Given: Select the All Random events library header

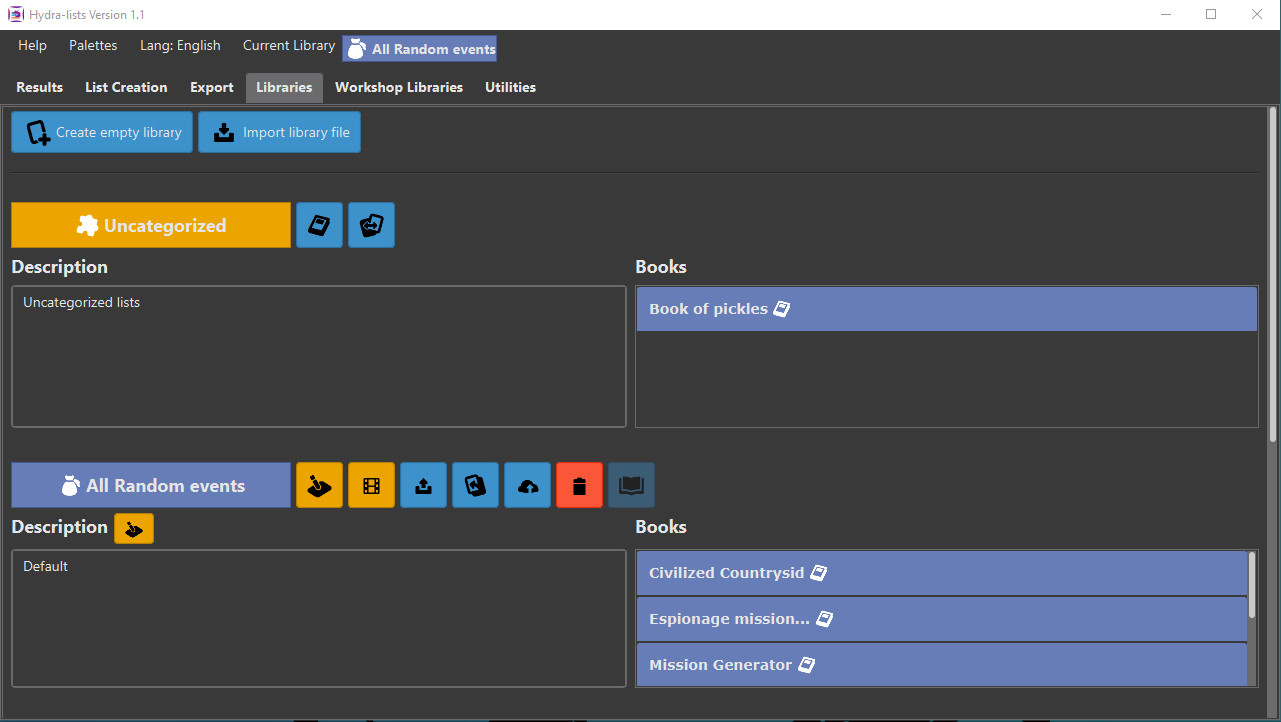Looking at the screenshot, I should click(x=150, y=485).
